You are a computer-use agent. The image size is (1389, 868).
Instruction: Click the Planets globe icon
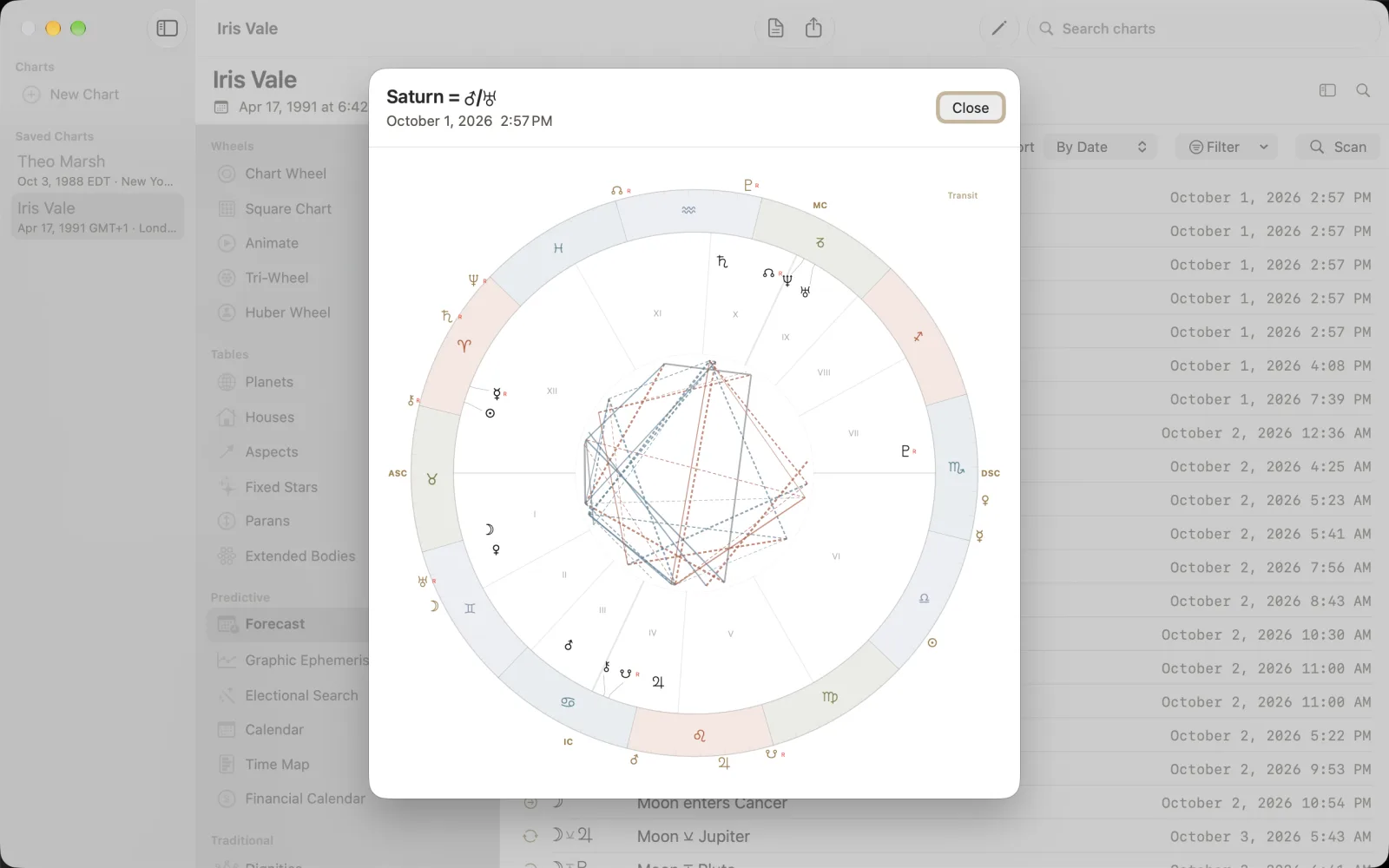(227, 383)
